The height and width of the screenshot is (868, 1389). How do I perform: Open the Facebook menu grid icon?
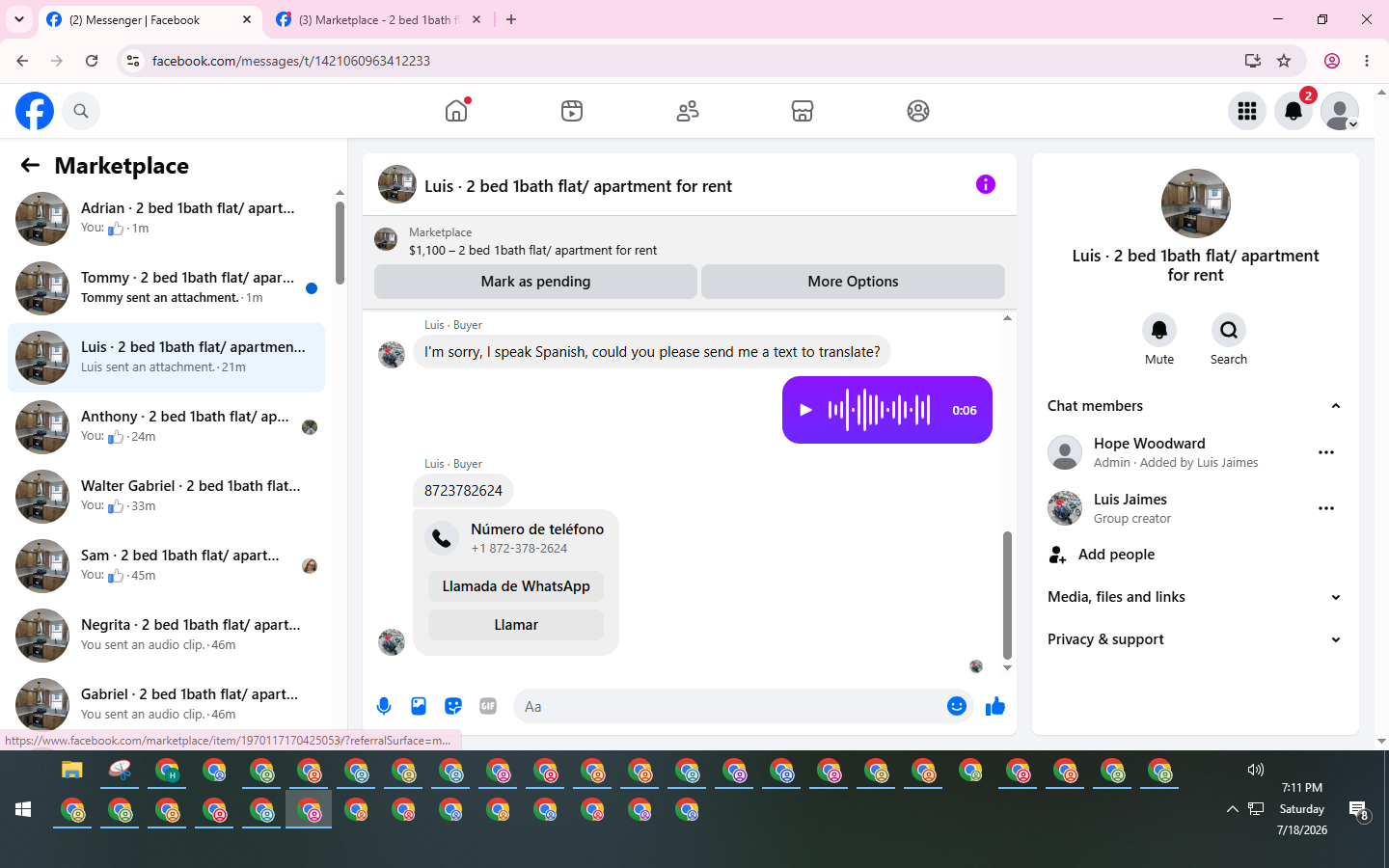[x=1247, y=111]
